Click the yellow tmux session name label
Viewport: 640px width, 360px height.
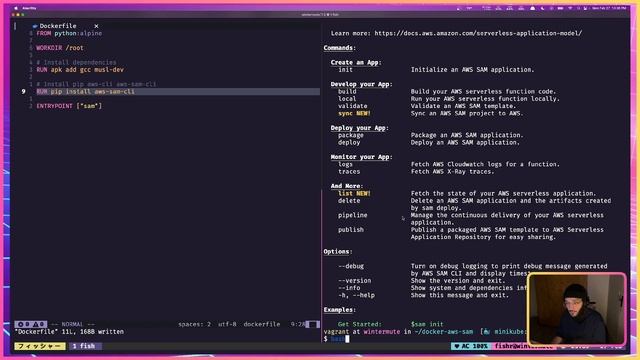pyautogui.click(x=40, y=346)
